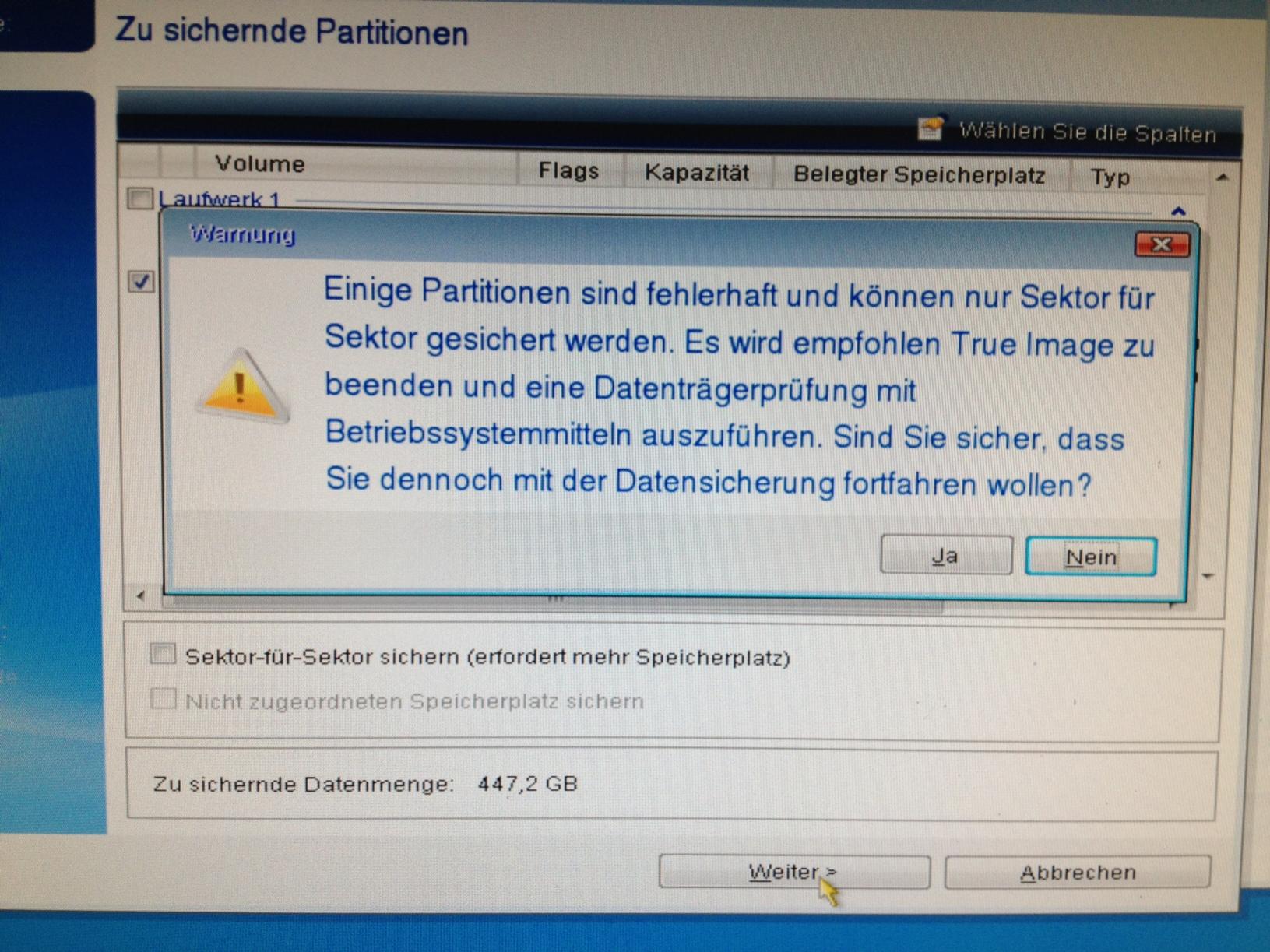Proceed with the Weiter button
The height and width of the screenshot is (952, 1270).
click(x=794, y=872)
